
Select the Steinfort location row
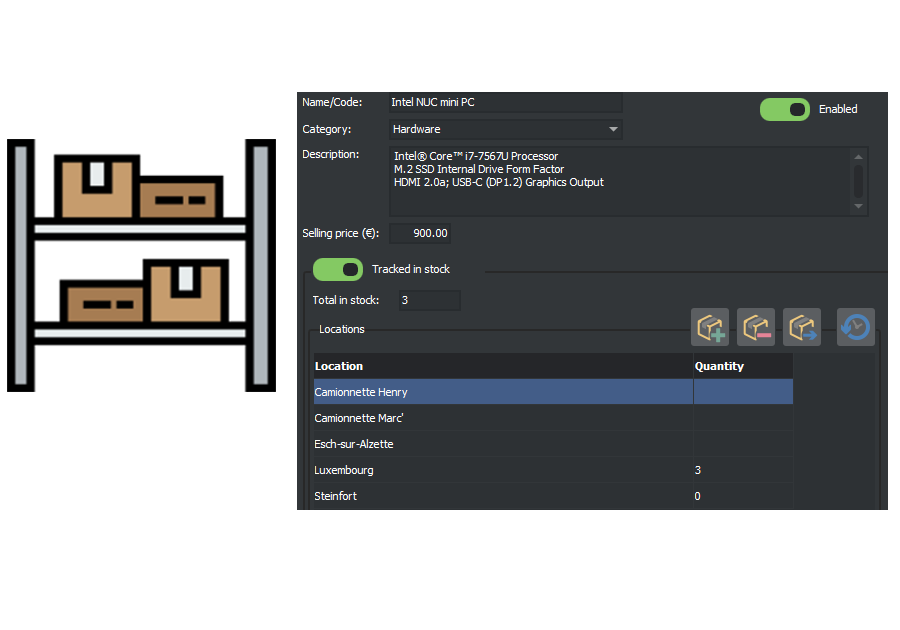553,496
